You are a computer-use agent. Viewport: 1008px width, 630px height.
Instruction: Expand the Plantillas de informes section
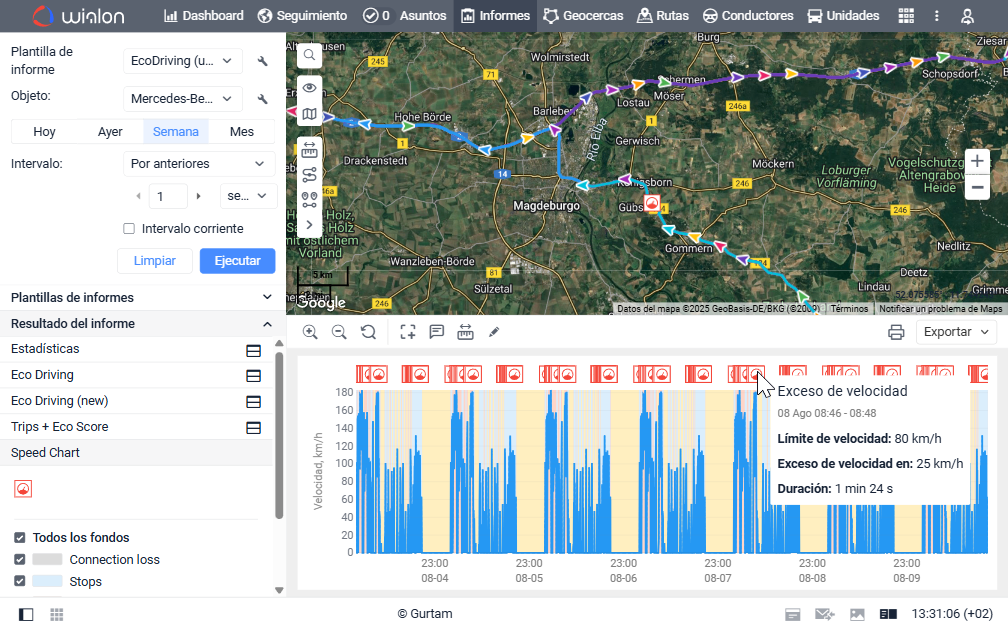coord(267,297)
